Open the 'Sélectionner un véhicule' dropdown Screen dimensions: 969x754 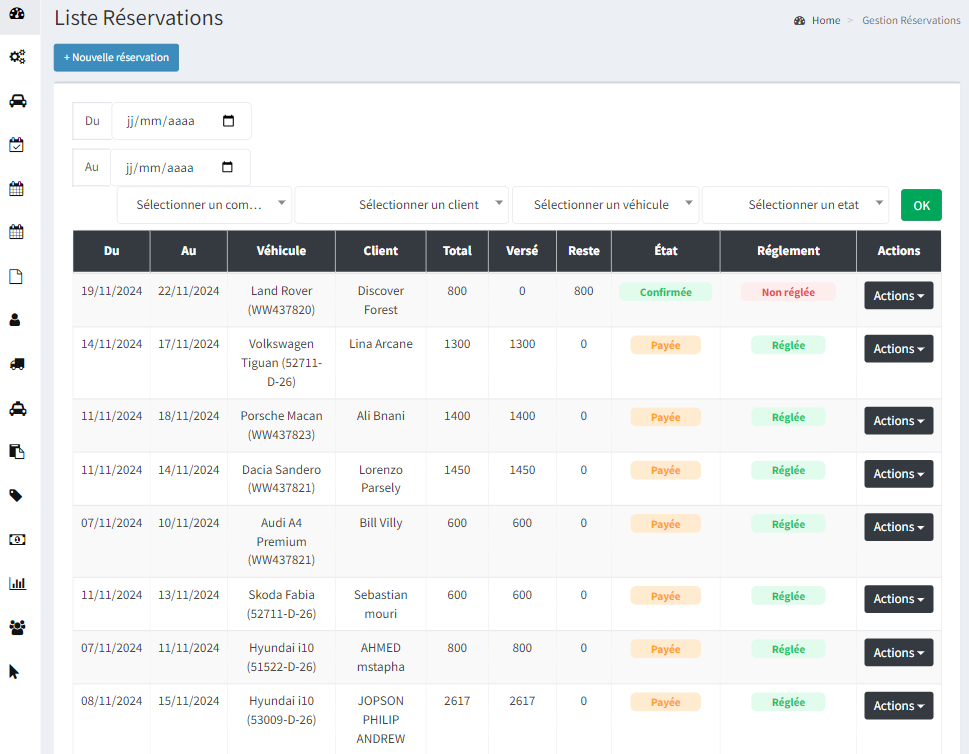604,205
